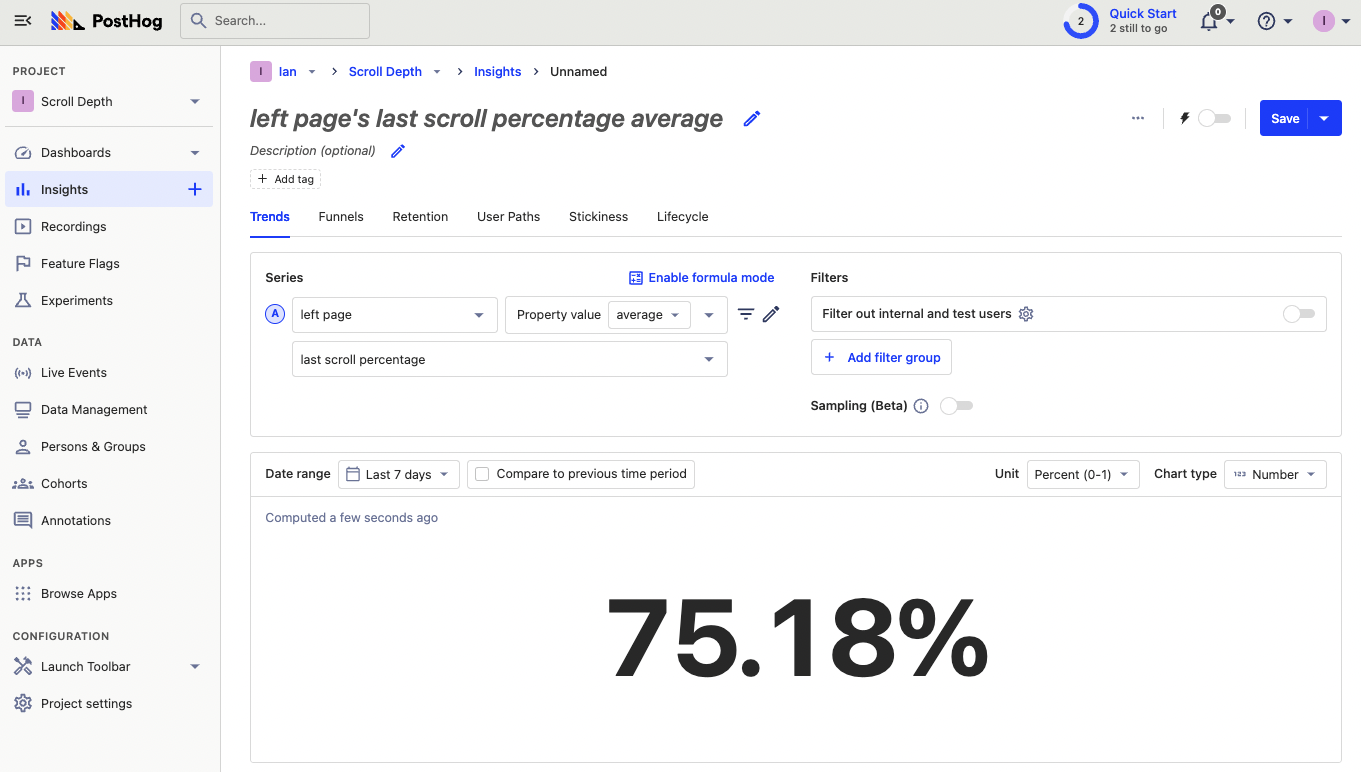1361x772 pixels.
Task: Check Compare to previous time period
Action: [482, 474]
